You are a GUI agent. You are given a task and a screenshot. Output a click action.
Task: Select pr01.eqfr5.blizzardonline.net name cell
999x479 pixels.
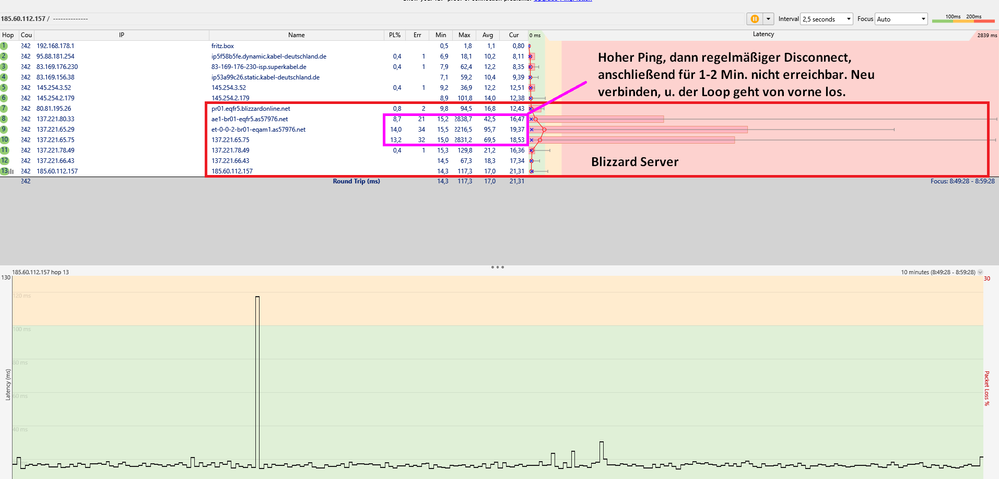[x=250, y=108]
